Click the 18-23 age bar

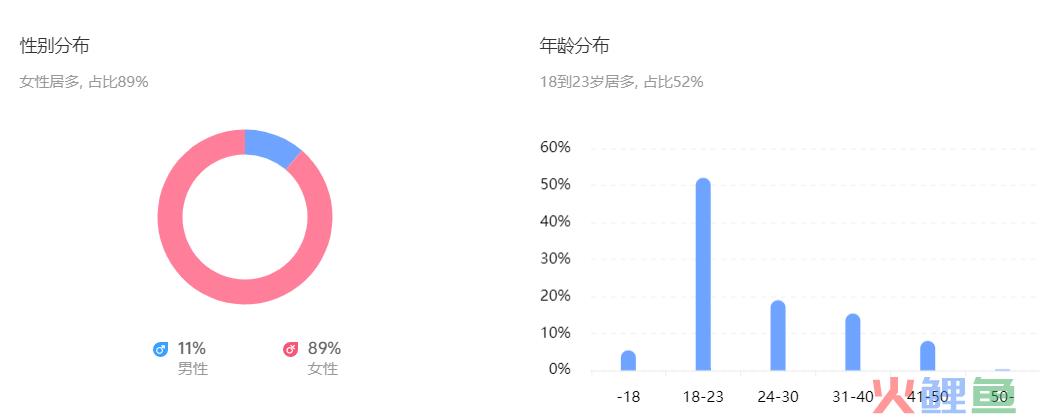(703, 274)
